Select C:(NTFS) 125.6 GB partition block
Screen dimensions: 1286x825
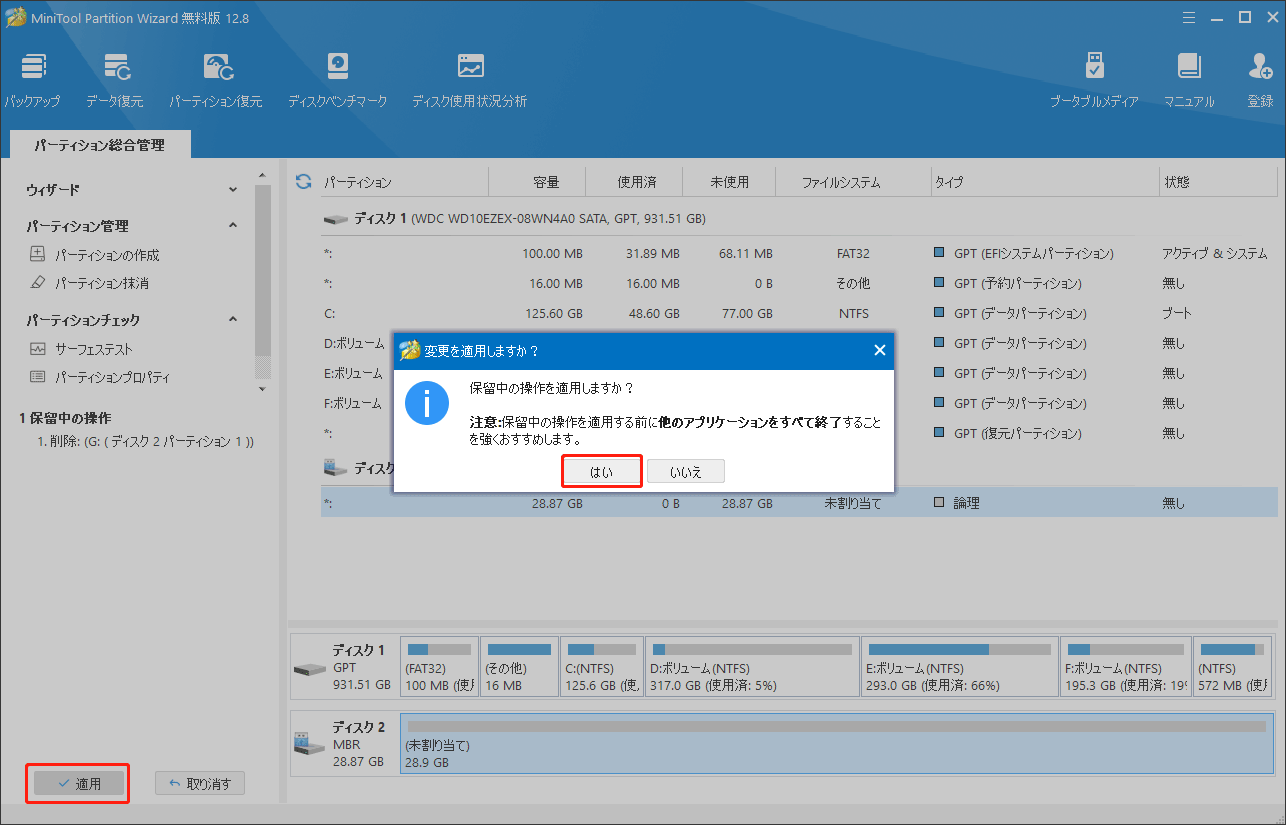coord(601,667)
